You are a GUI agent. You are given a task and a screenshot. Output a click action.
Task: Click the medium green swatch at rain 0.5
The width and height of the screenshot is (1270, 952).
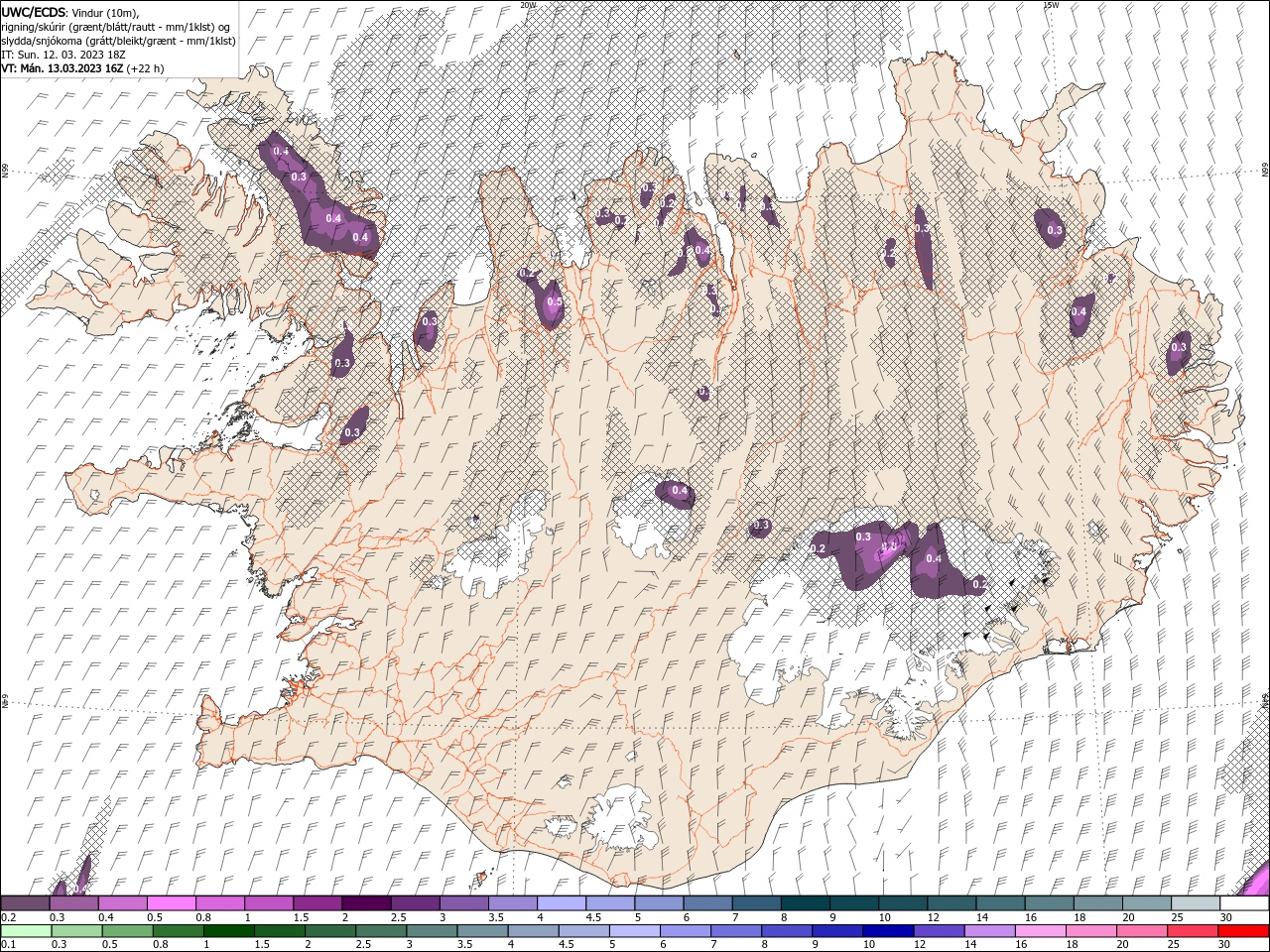coord(127,930)
